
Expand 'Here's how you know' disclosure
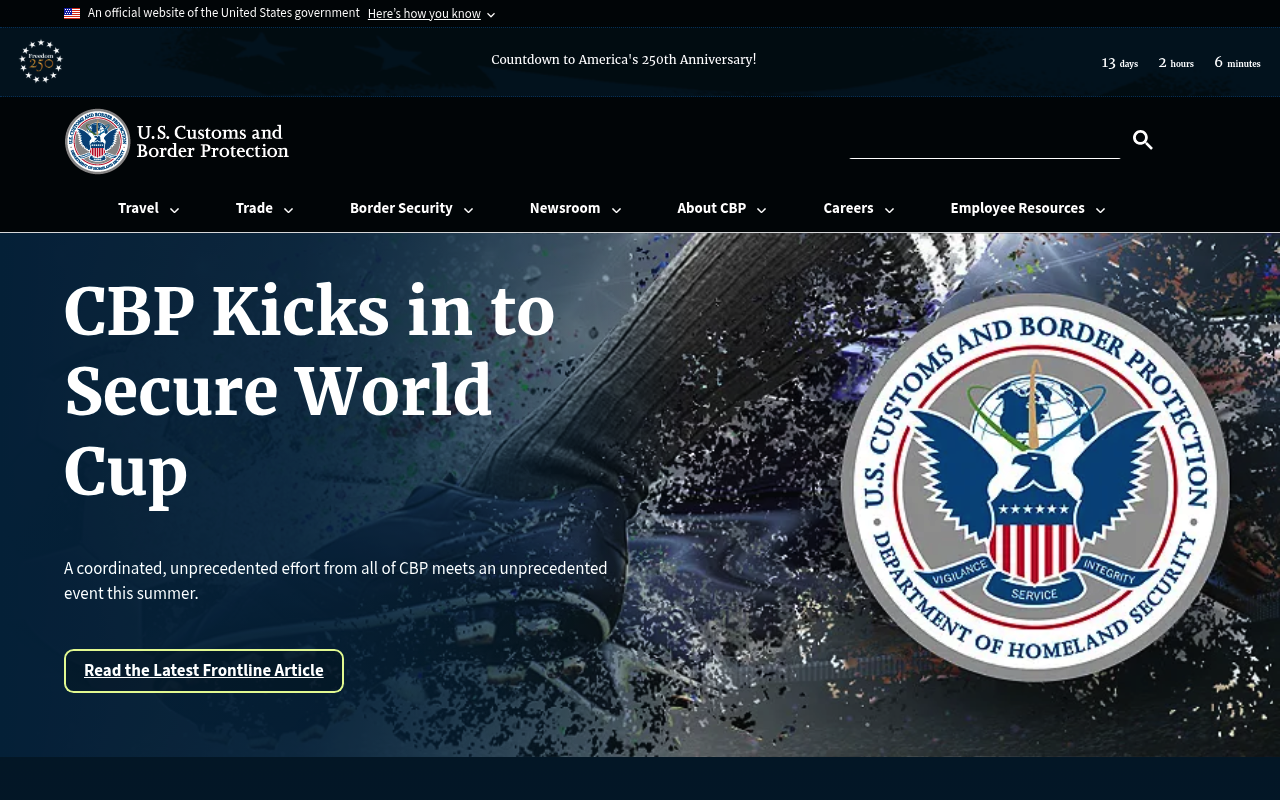431,14
